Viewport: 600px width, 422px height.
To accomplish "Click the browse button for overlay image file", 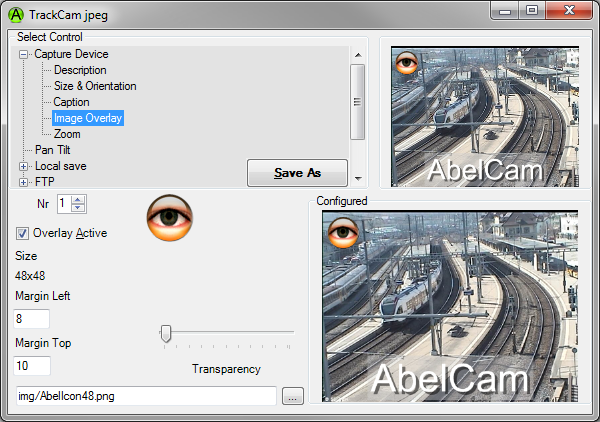I will tap(292, 396).
